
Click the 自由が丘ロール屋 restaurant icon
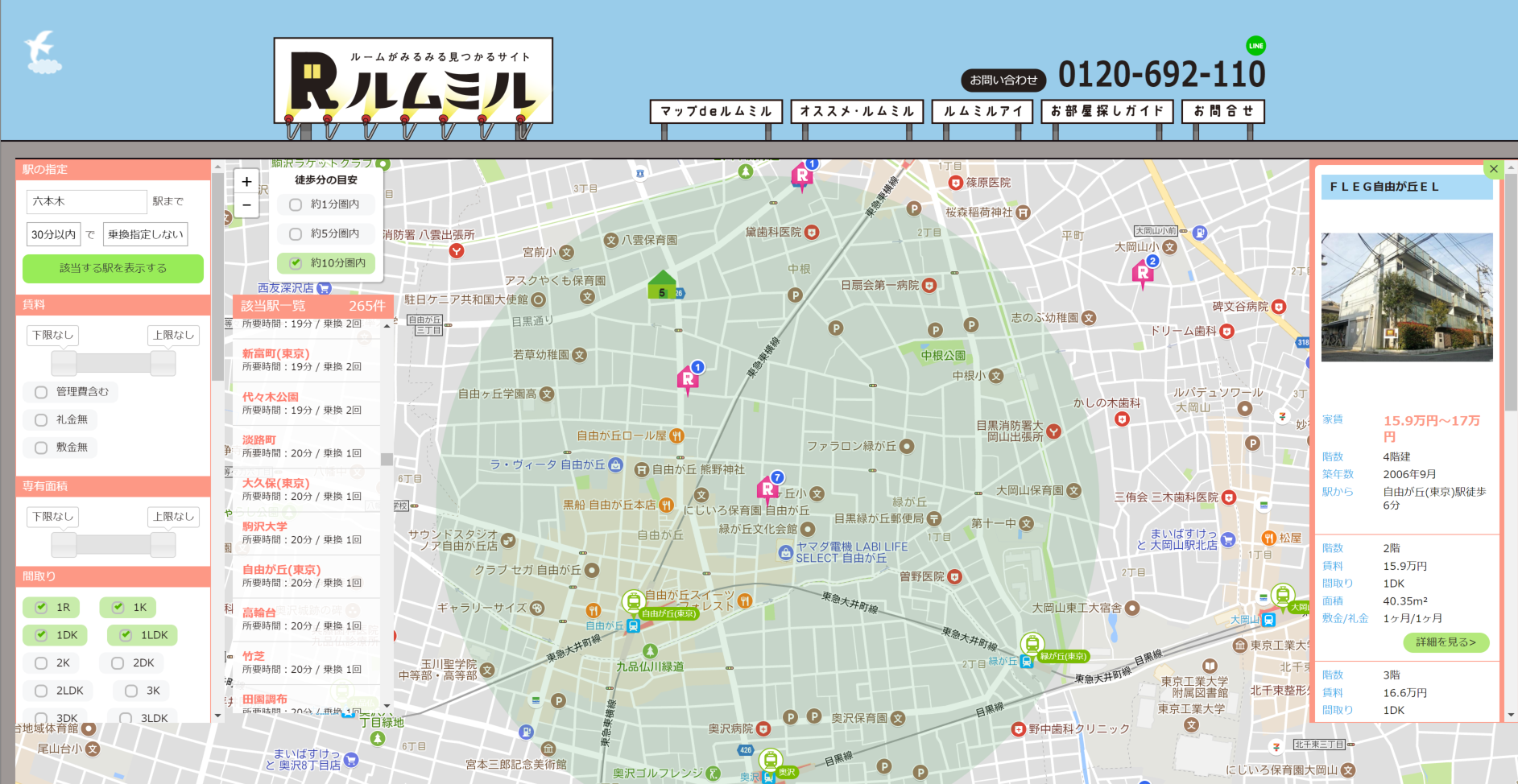676,435
